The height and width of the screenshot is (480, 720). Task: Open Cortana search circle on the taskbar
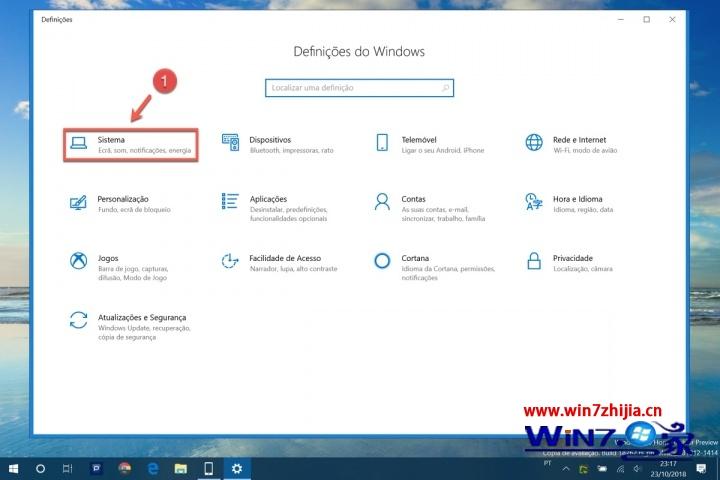pos(40,469)
